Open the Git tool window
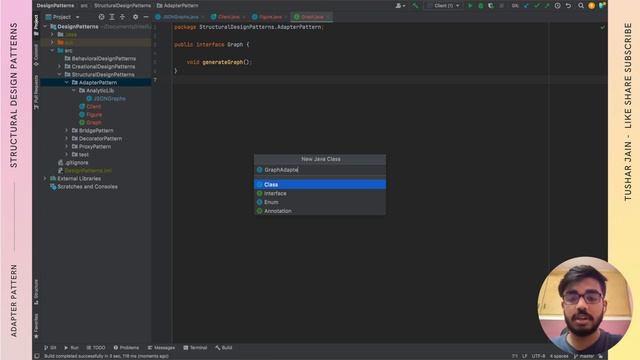 [50, 348]
